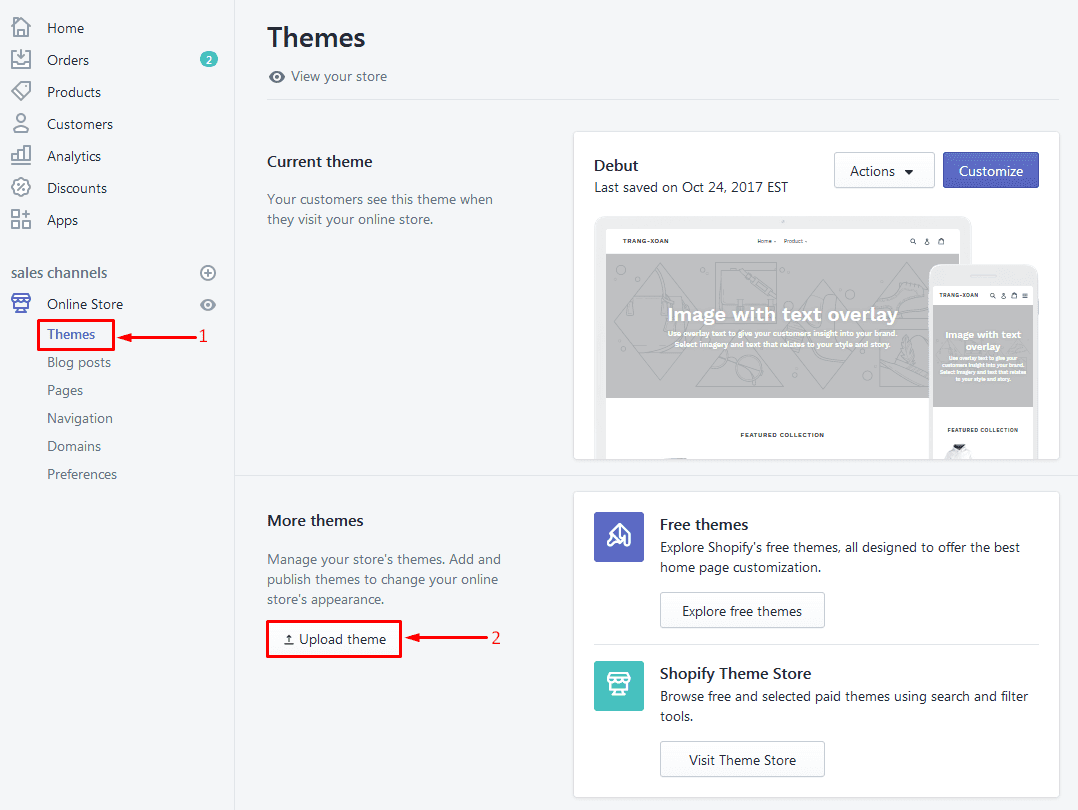
Task: Open the Apps section icon
Action: tap(20, 219)
